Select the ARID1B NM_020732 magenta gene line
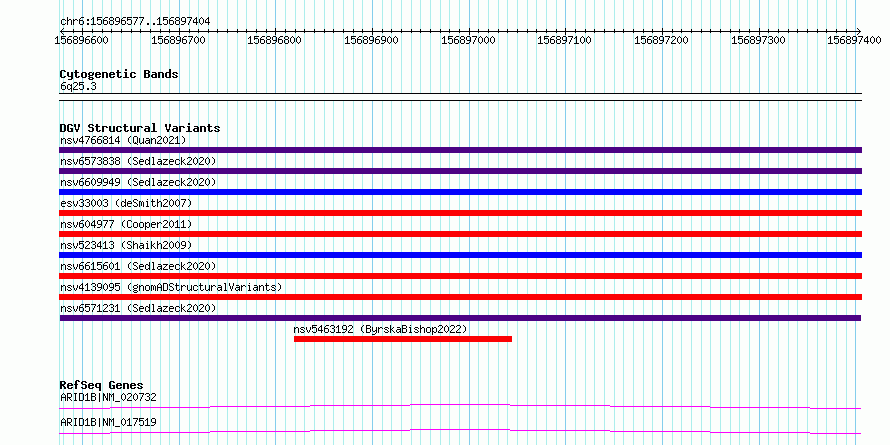The width and height of the screenshot is (890, 445). coord(460,406)
